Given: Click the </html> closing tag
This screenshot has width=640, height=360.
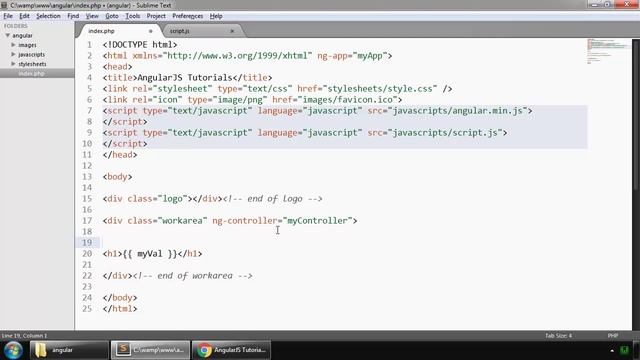Looking at the screenshot, I should 120,309.
